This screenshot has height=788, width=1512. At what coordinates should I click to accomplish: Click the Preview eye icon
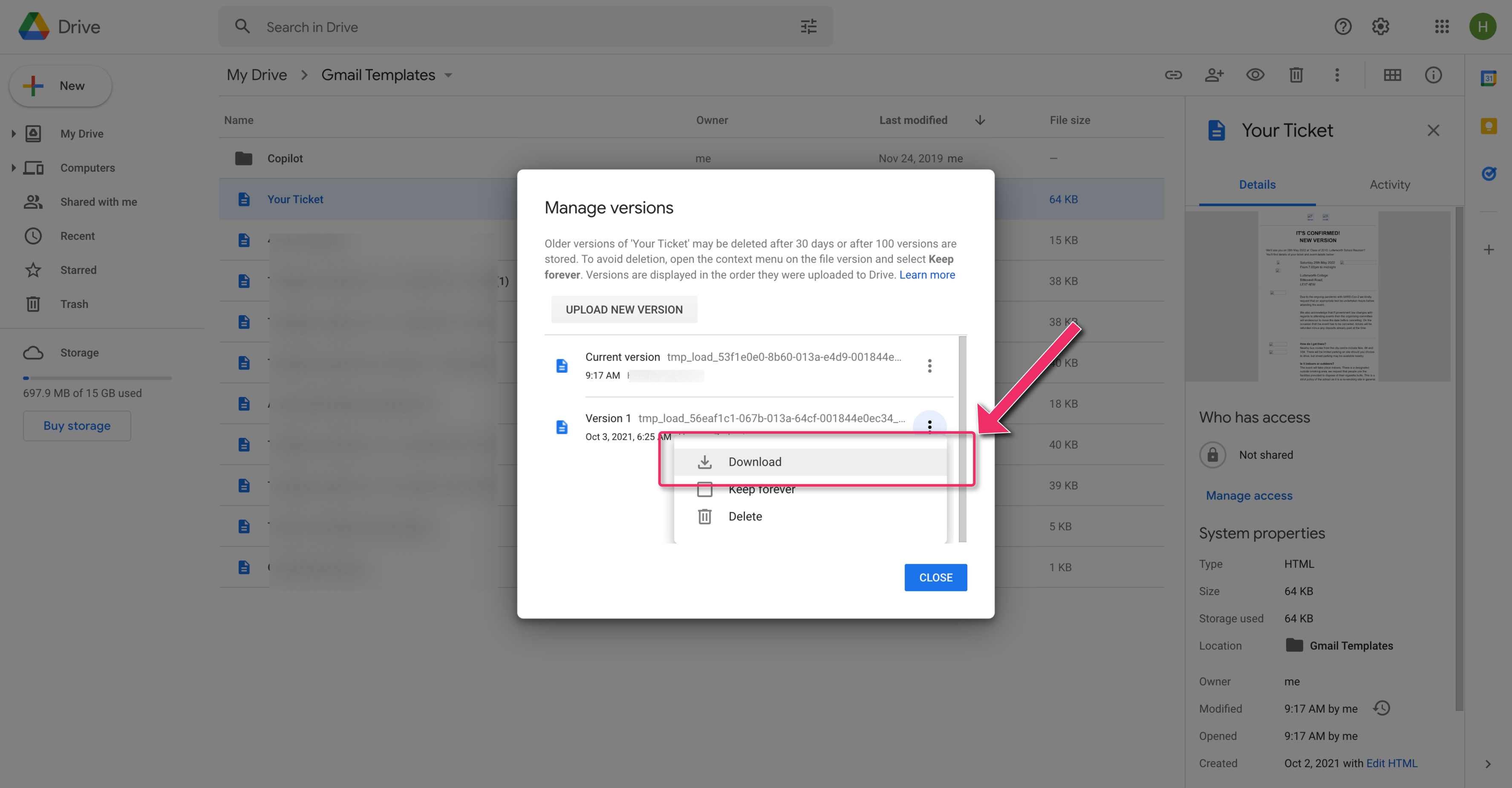tap(1255, 75)
